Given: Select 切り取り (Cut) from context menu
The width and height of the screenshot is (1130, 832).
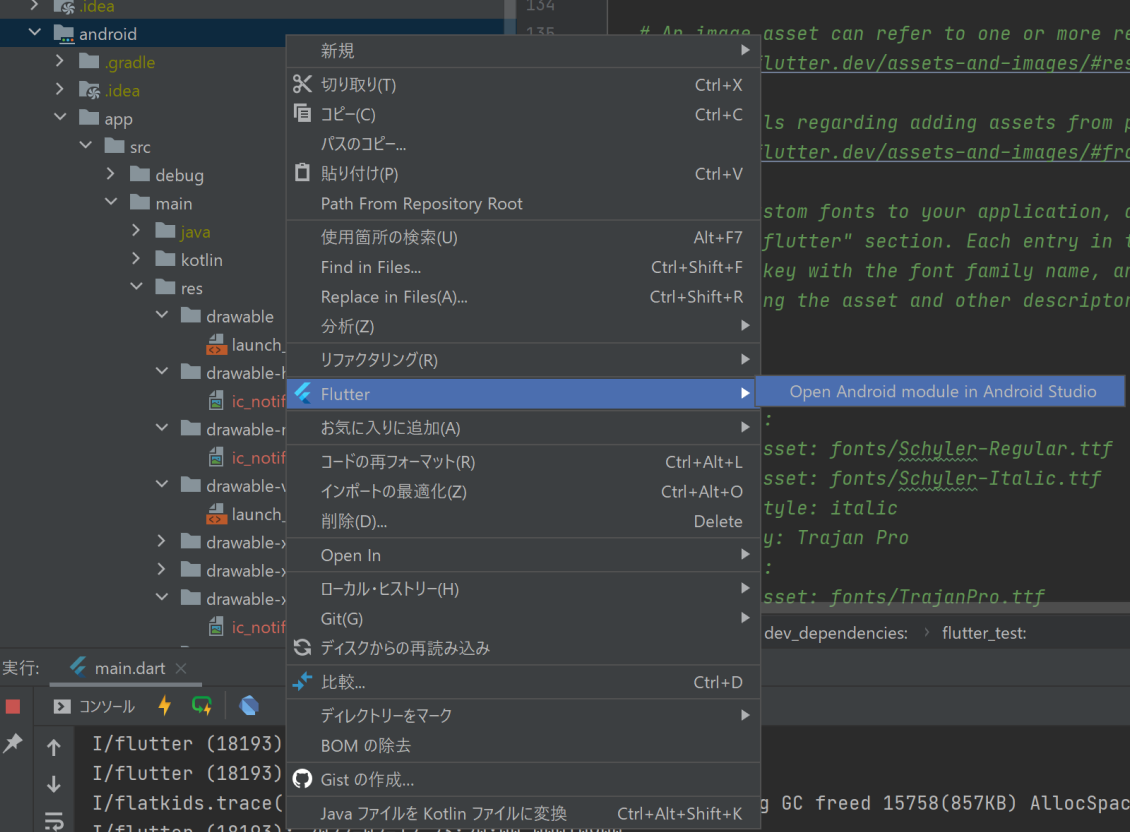Looking at the screenshot, I should click(x=358, y=85).
